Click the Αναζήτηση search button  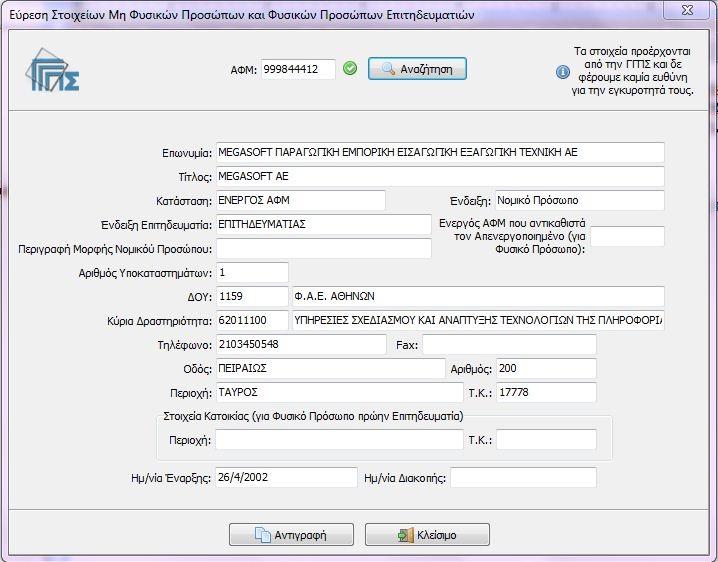coord(417,69)
